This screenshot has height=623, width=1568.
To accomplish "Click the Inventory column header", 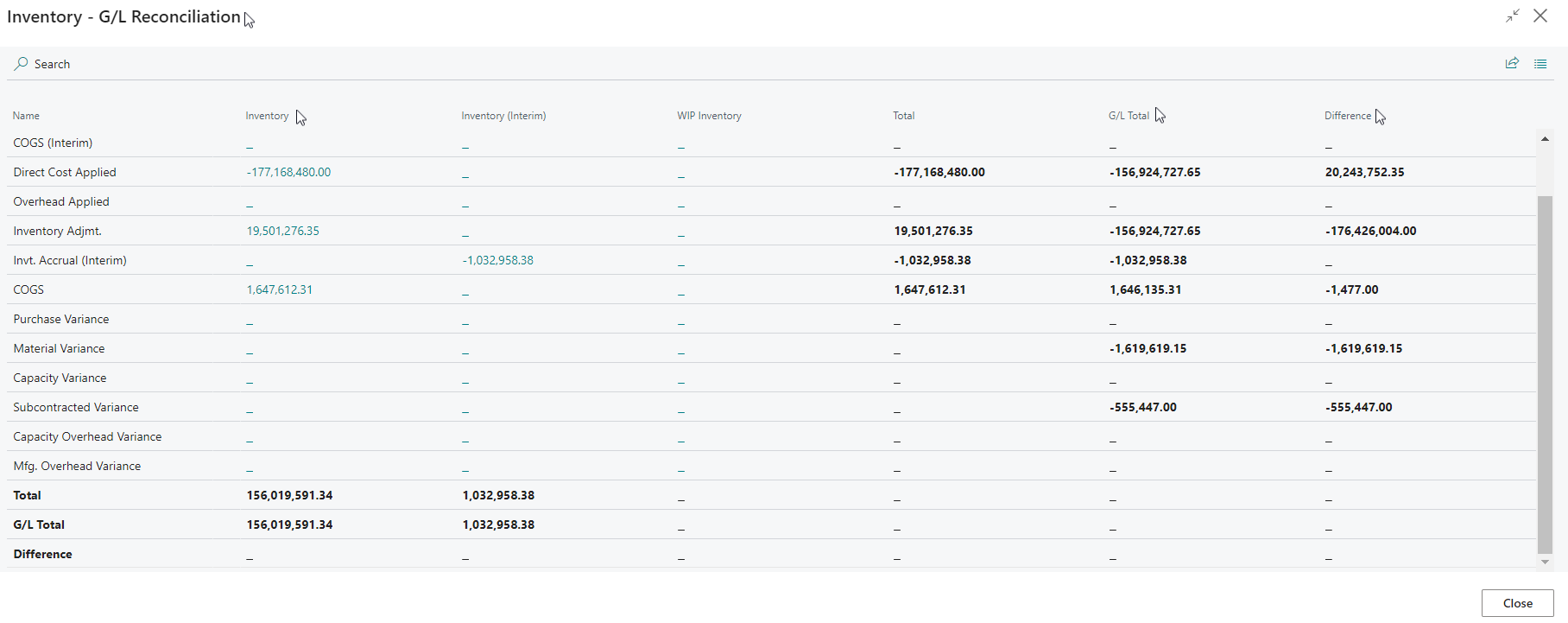I will coord(267,116).
